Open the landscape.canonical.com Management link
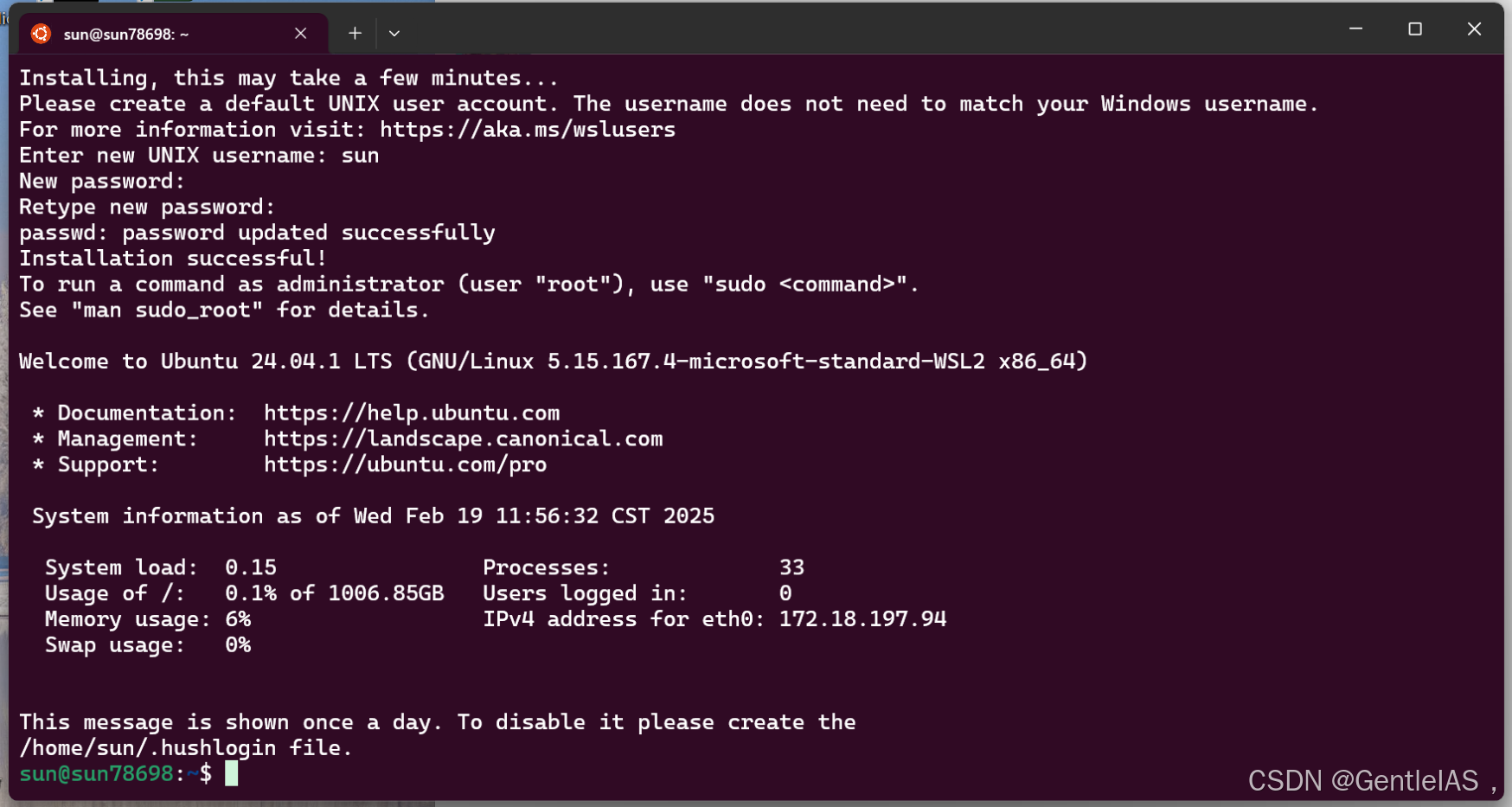 [464, 439]
